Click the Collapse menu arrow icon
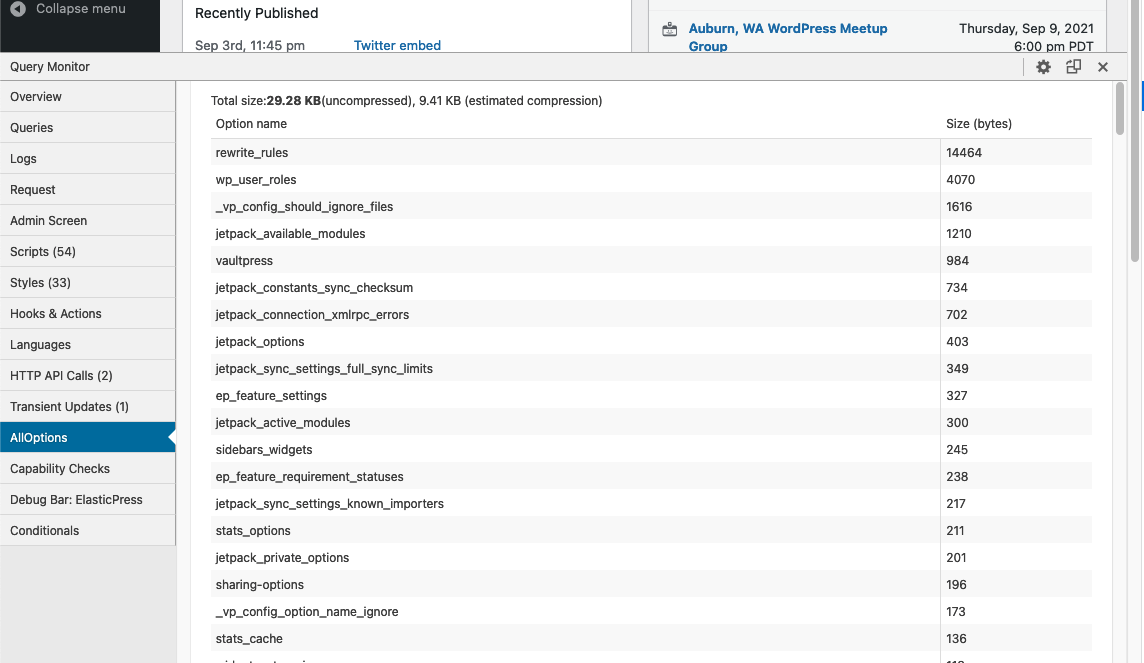This screenshot has height=663, width=1144. [19, 9]
